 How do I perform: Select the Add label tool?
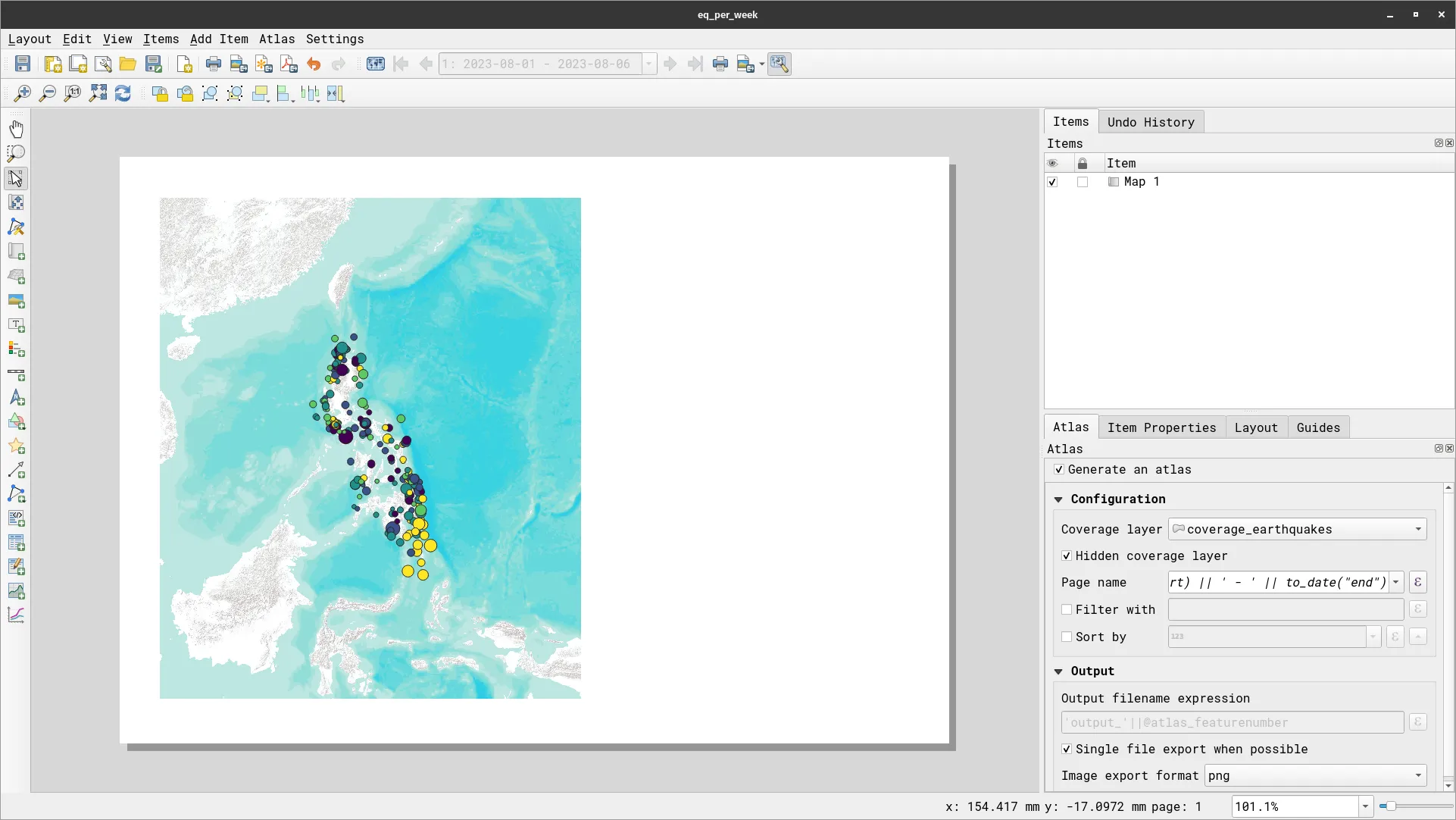pos(17,326)
